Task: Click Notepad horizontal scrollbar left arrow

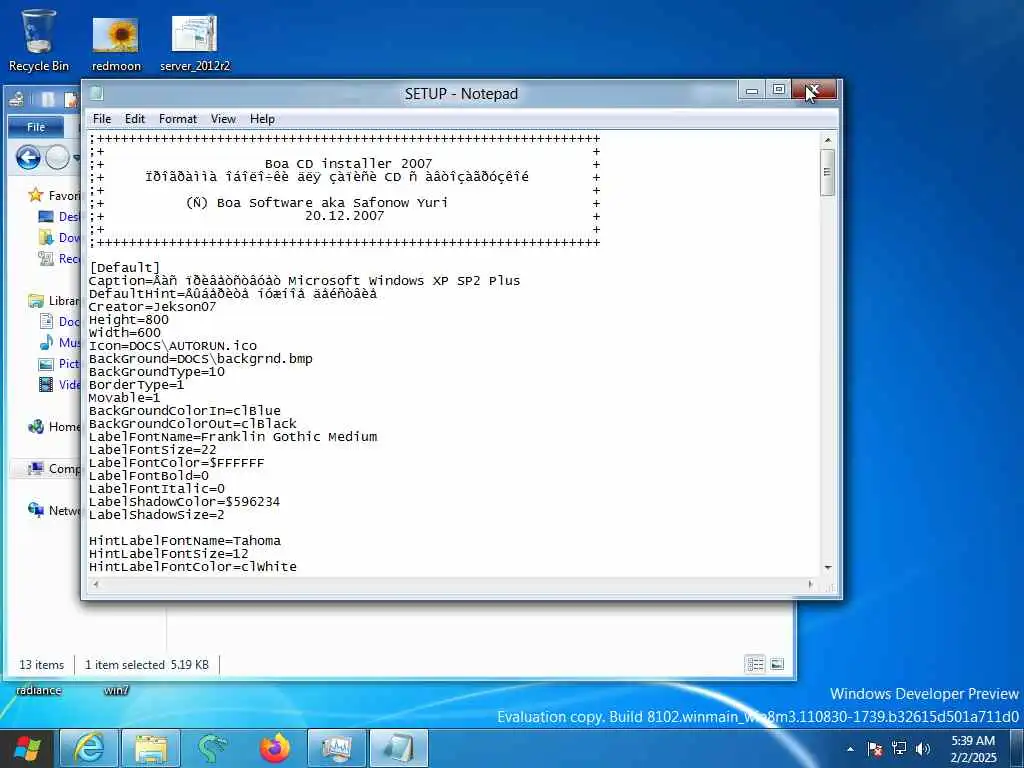Action: 96,584
